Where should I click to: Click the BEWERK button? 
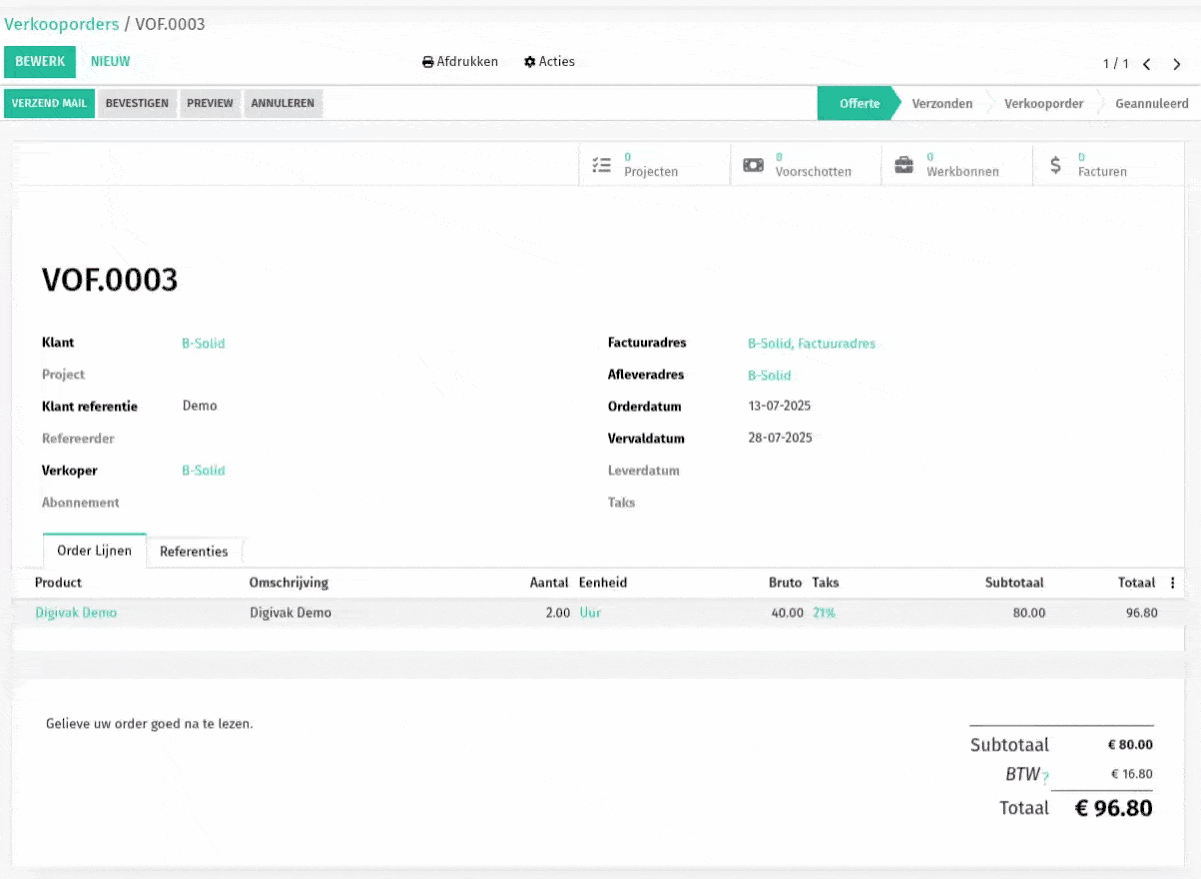[x=40, y=62]
